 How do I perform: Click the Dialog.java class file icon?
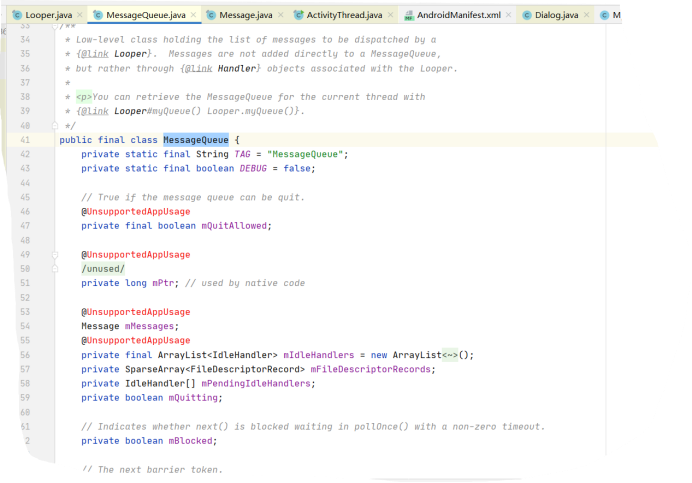pyautogui.click(x=527, y=15)
